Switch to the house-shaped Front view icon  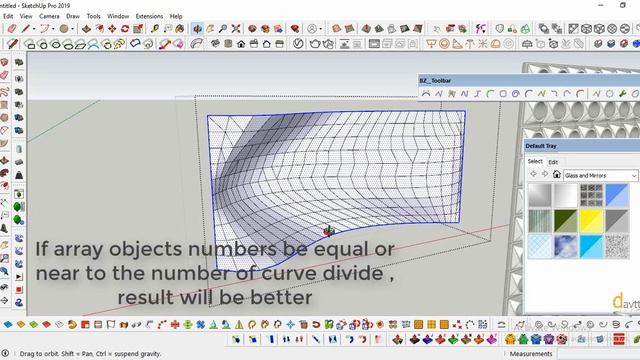click(x=241, y=44)
